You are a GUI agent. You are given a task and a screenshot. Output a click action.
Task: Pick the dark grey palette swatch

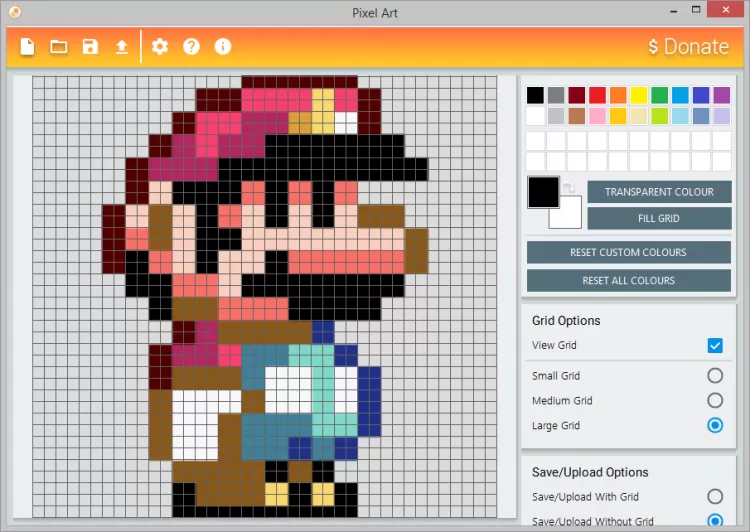click(556, 95)
